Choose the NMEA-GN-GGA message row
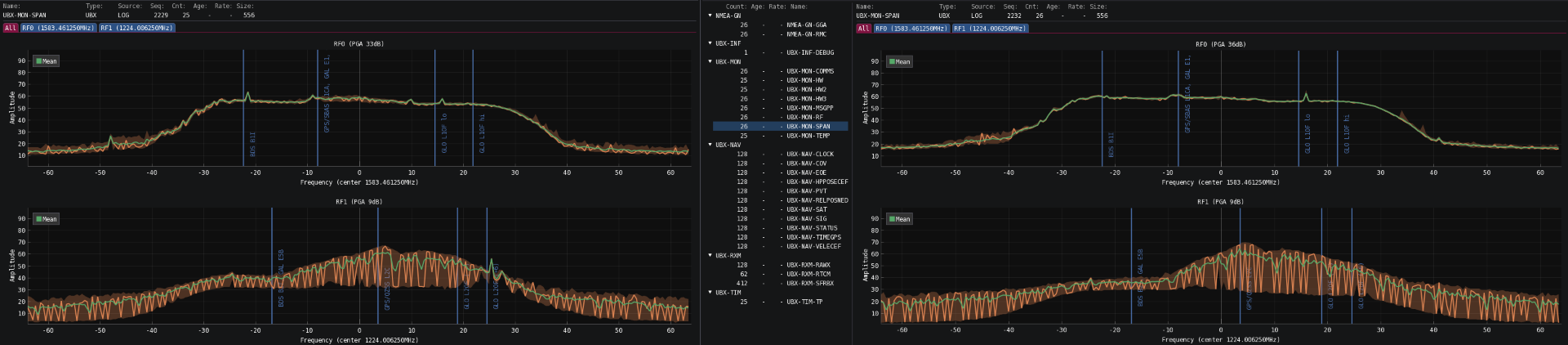Screen dimensions: 1568x345 (x=806, y=25)
